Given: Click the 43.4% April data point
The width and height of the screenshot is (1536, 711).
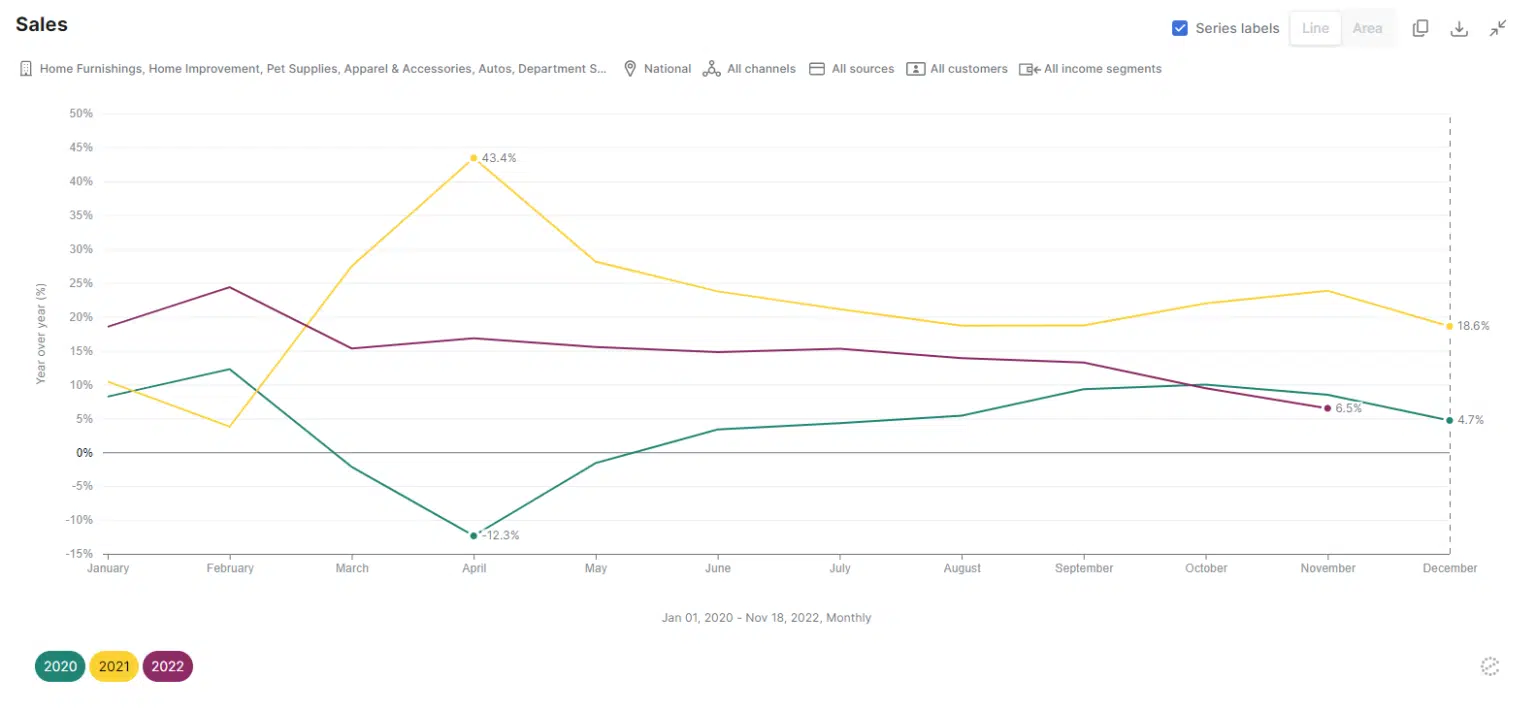Looking at the screenshot, I should [474, 158].
